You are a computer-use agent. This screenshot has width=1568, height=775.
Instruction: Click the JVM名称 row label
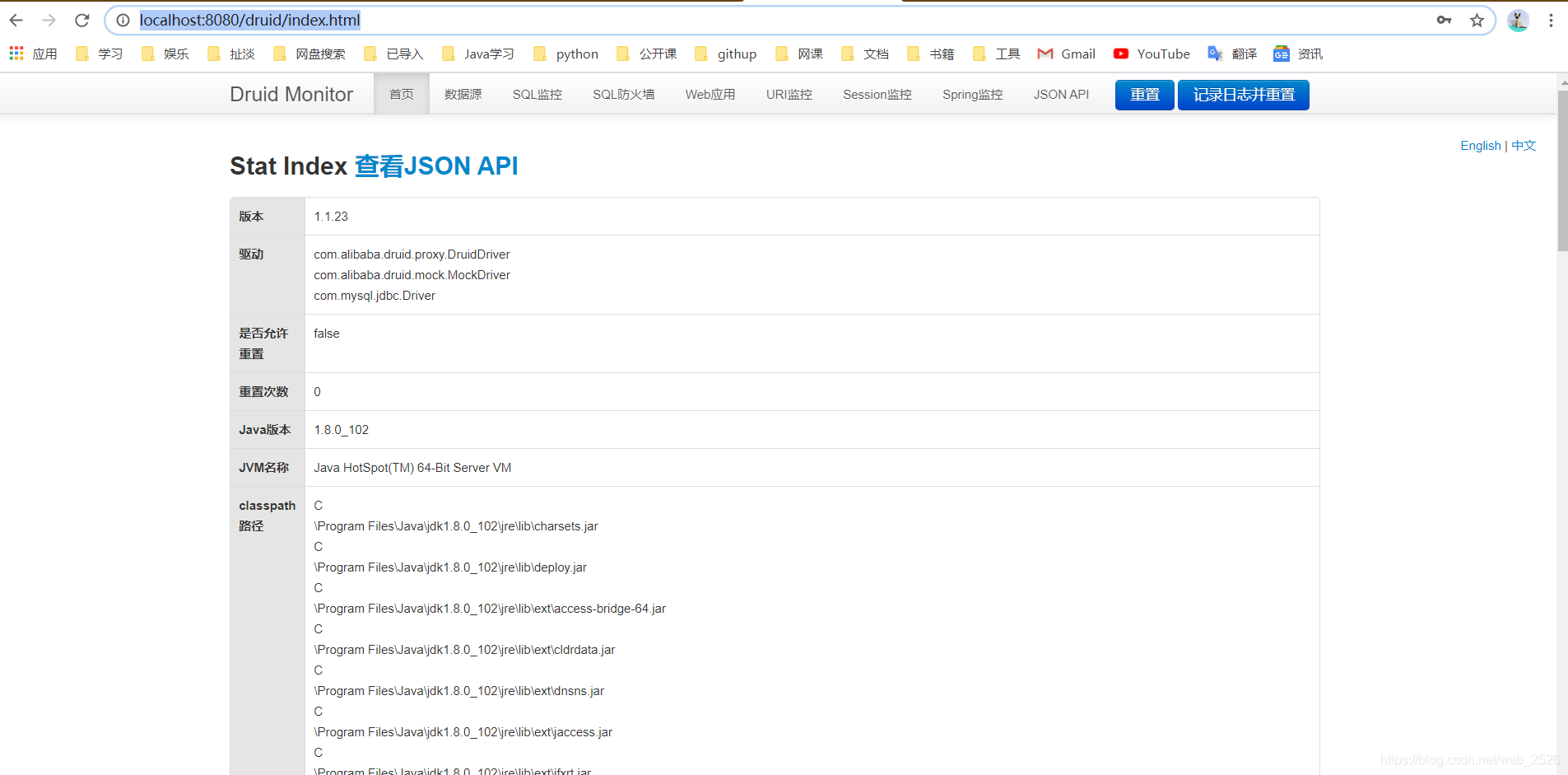[264, 468]
